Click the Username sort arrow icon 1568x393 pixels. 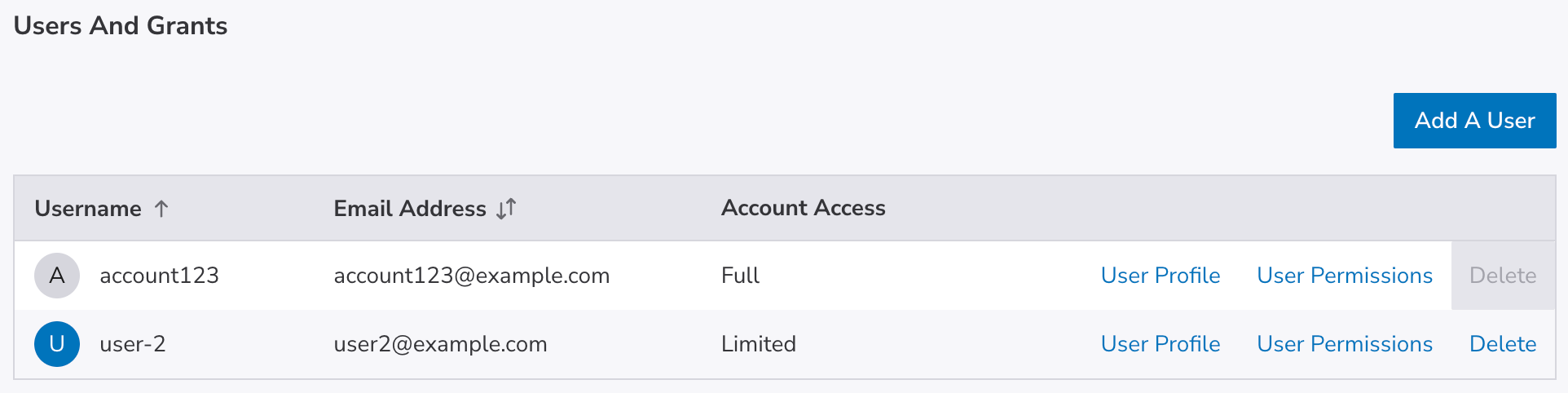pyautogui.click(x=161, y=209)
